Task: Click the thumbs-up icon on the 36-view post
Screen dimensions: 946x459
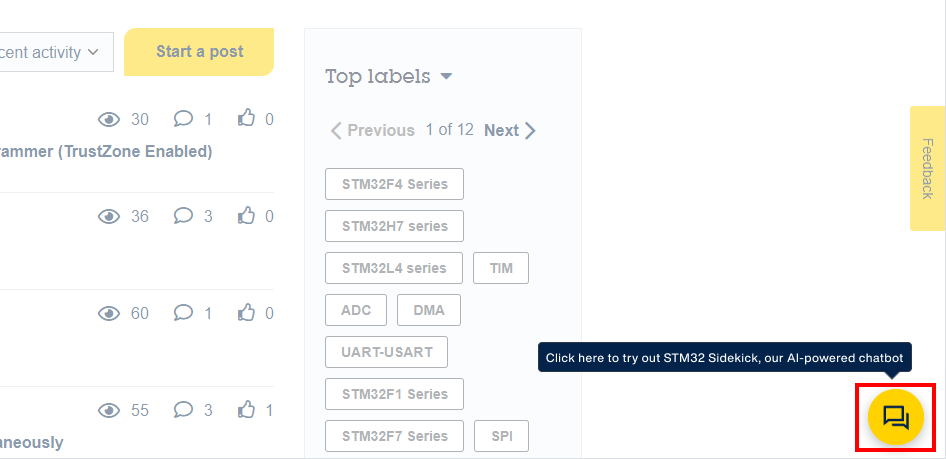Action: coord(246,216)
